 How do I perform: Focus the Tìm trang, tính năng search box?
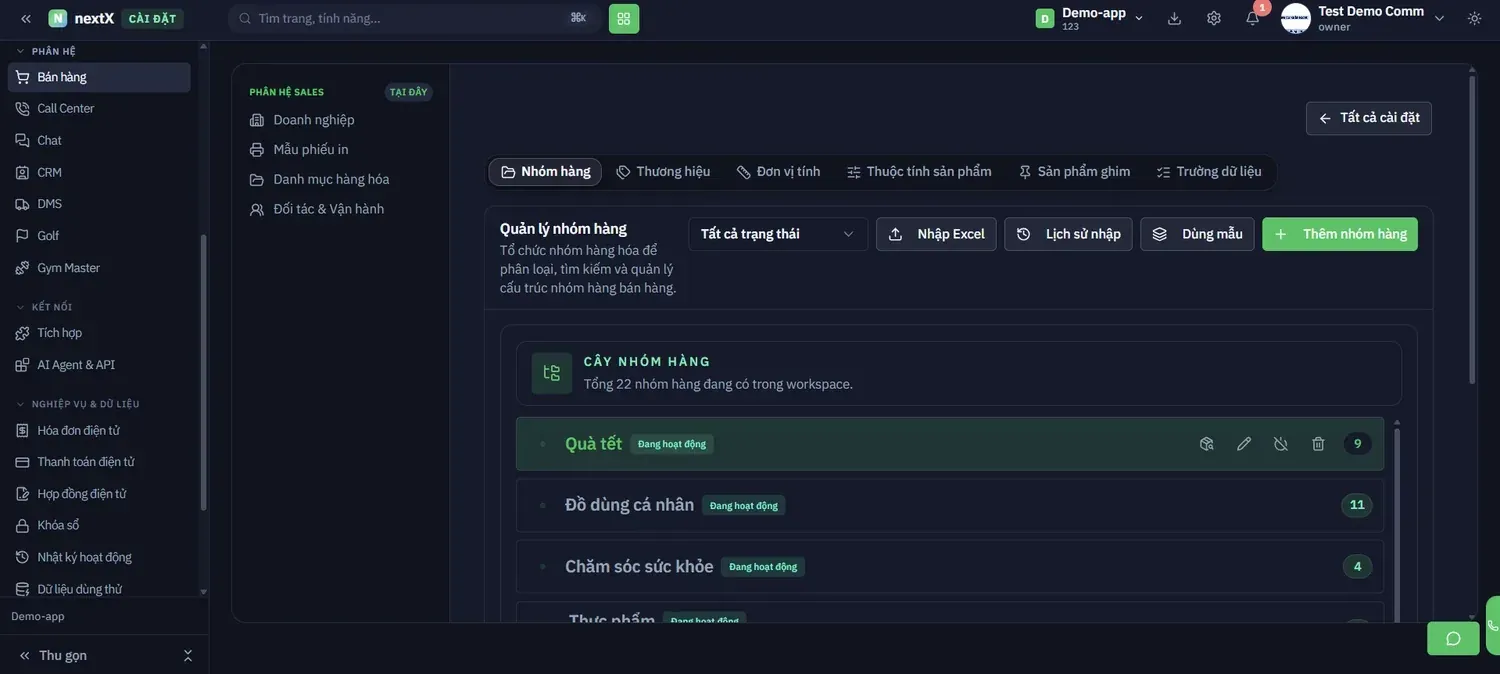414,18
